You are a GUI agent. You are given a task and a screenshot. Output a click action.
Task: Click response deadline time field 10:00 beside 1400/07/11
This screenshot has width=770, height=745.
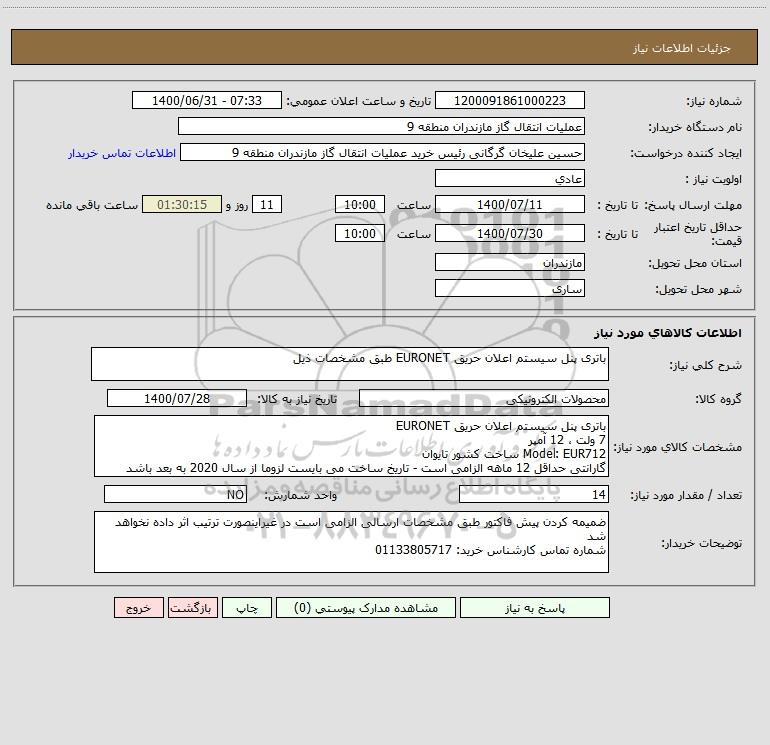[359, 204]
